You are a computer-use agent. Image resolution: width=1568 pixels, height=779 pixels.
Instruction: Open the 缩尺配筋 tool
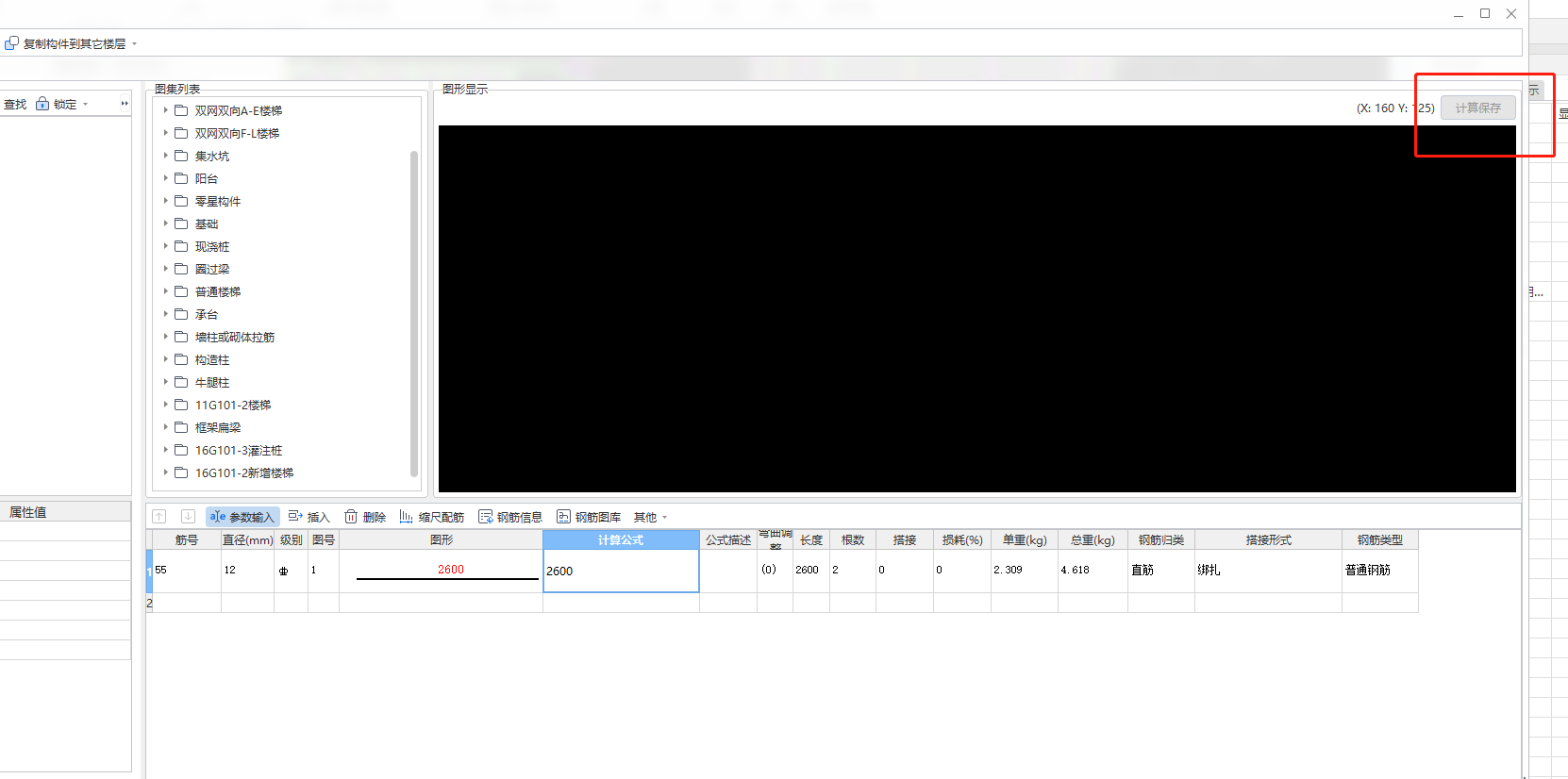point(431,517)
